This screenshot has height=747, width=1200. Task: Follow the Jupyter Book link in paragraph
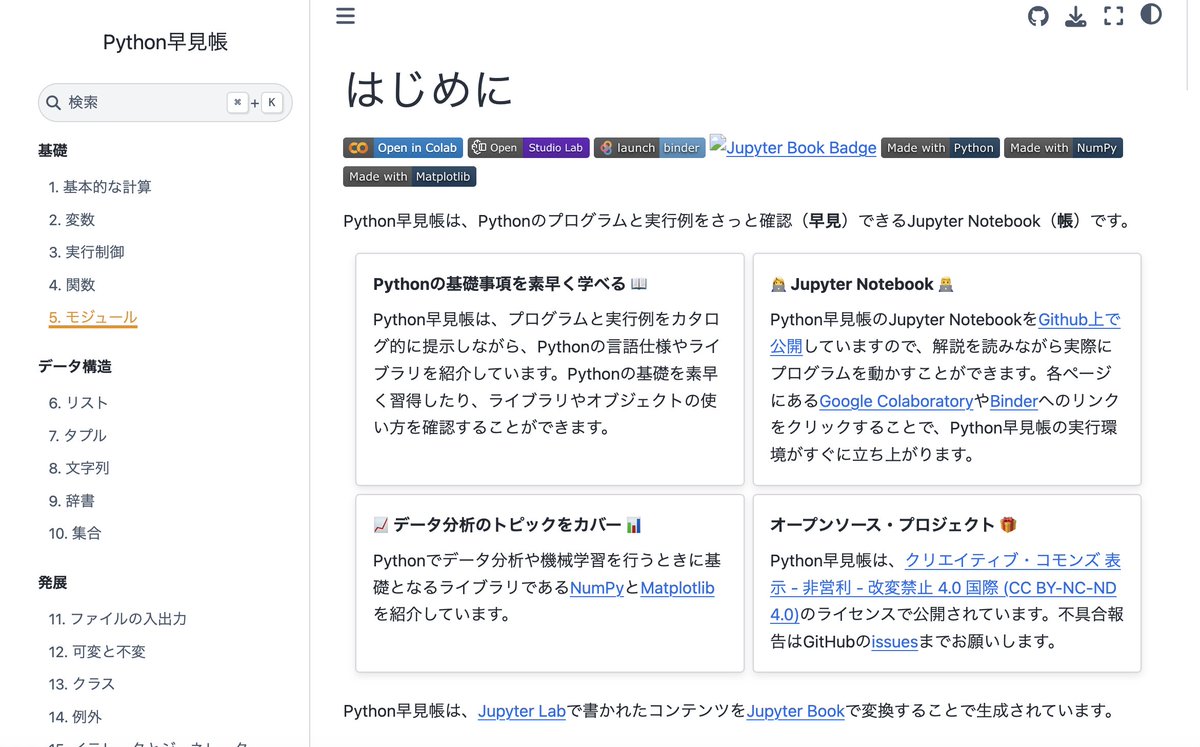pos(796,712)
